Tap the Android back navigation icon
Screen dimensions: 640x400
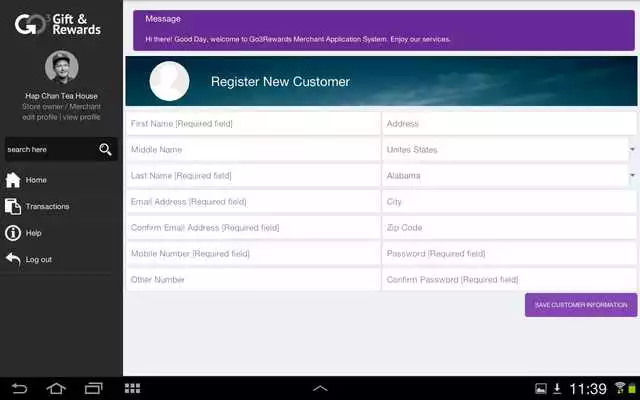[x=19, y=388]
